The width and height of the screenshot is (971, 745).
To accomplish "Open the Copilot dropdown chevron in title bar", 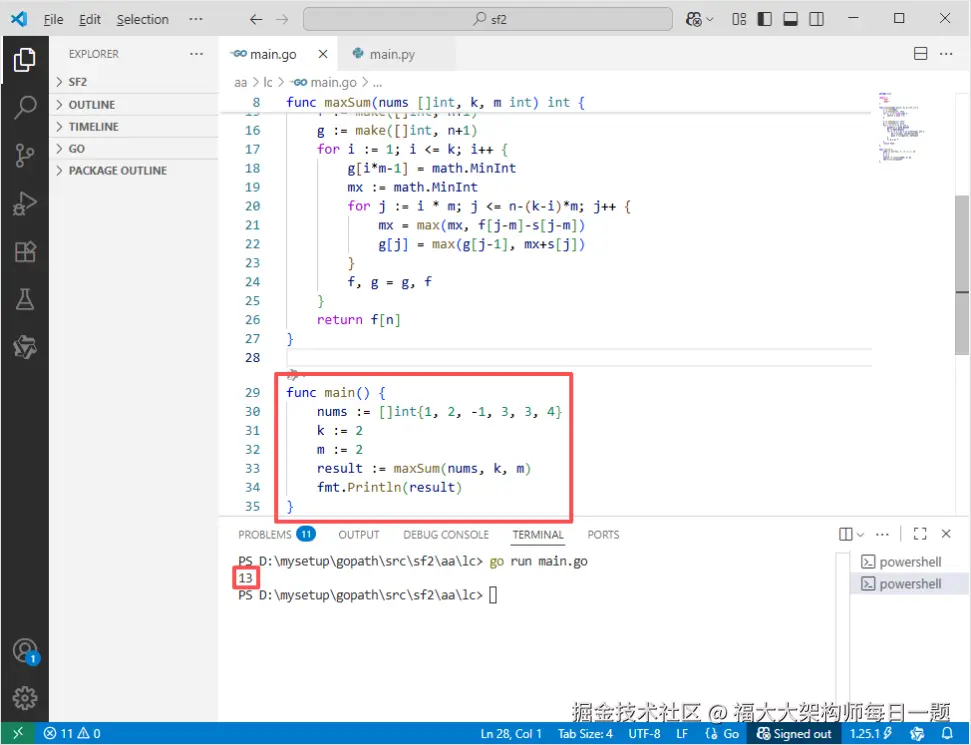I will click(710, 19).
